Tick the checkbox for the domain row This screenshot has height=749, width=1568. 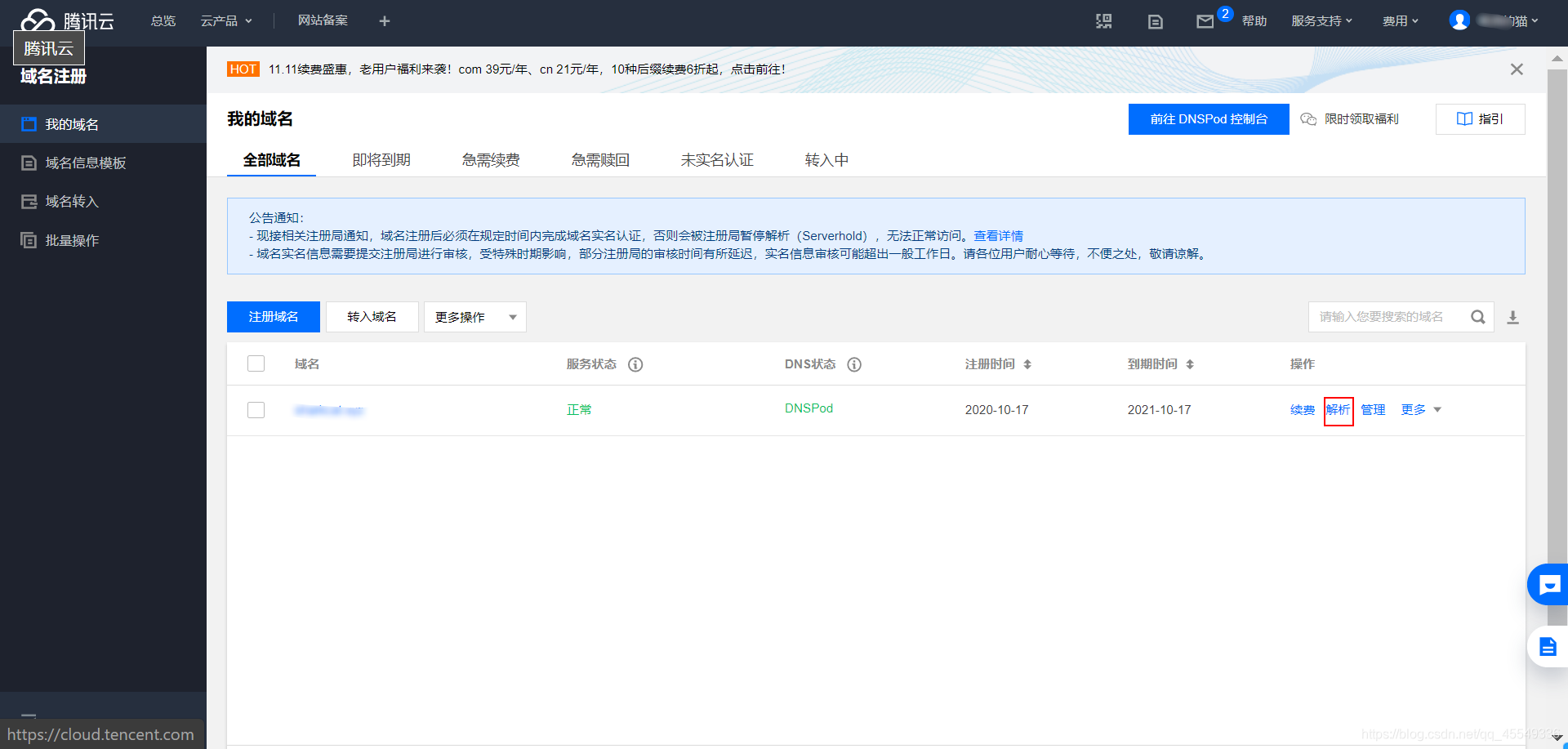point(256,409)
